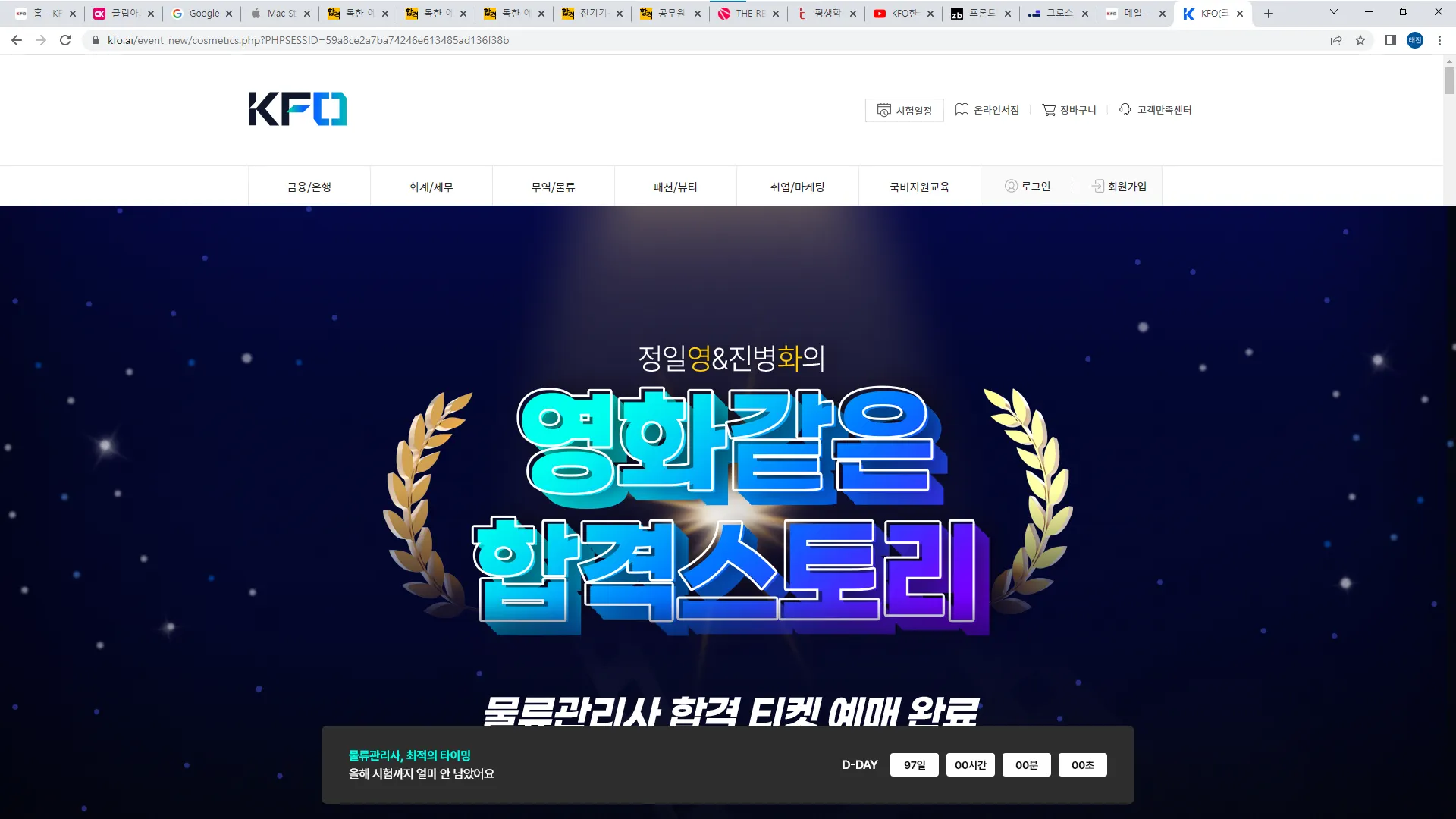This screenshot has width=1456, height=819.
Task: Toggle the browser side panel icon
Action: click(1391, 40)
